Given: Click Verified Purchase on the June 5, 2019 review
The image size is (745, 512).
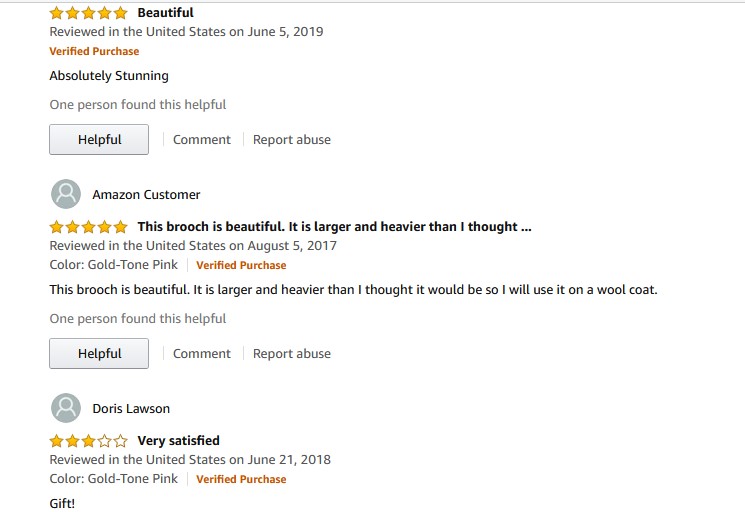Looking at the screenshot, I should pos(94,52).
